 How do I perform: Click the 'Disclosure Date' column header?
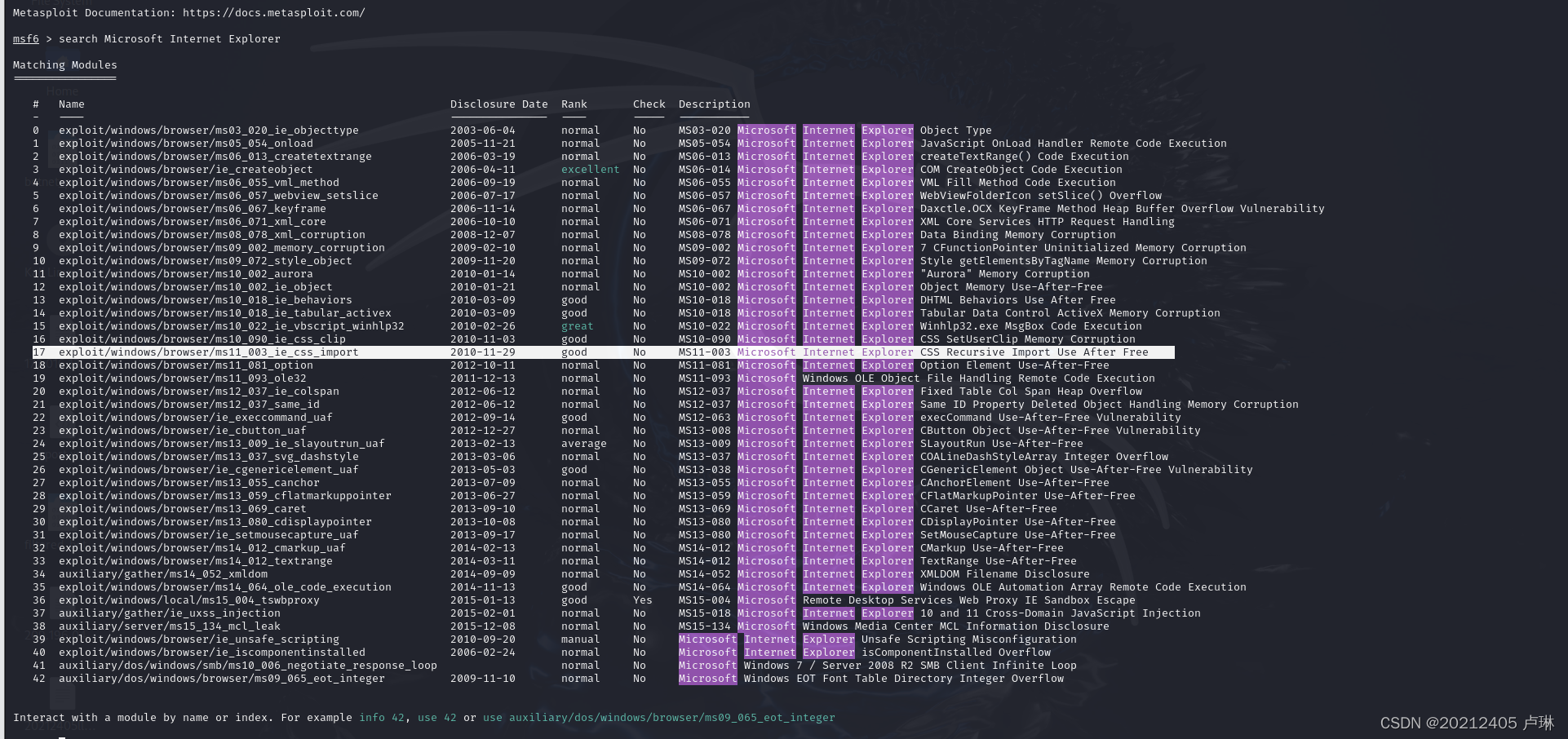pos(499,104)
